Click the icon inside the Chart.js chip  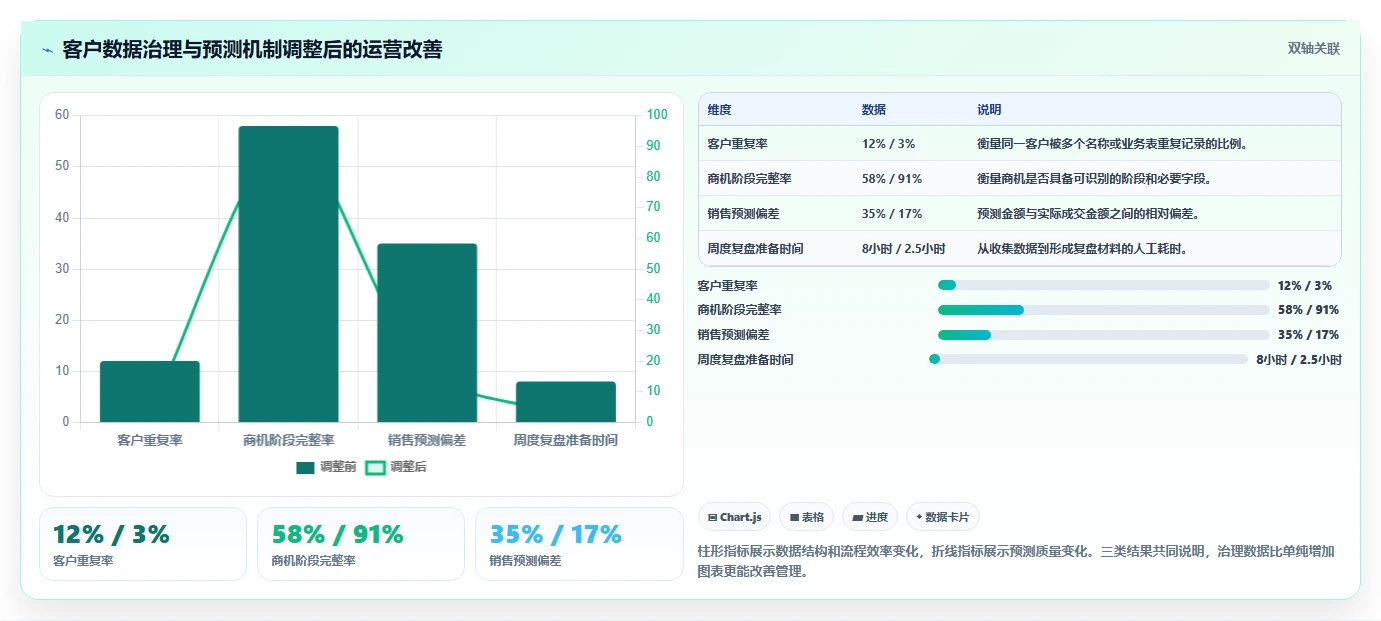(712, 518)
